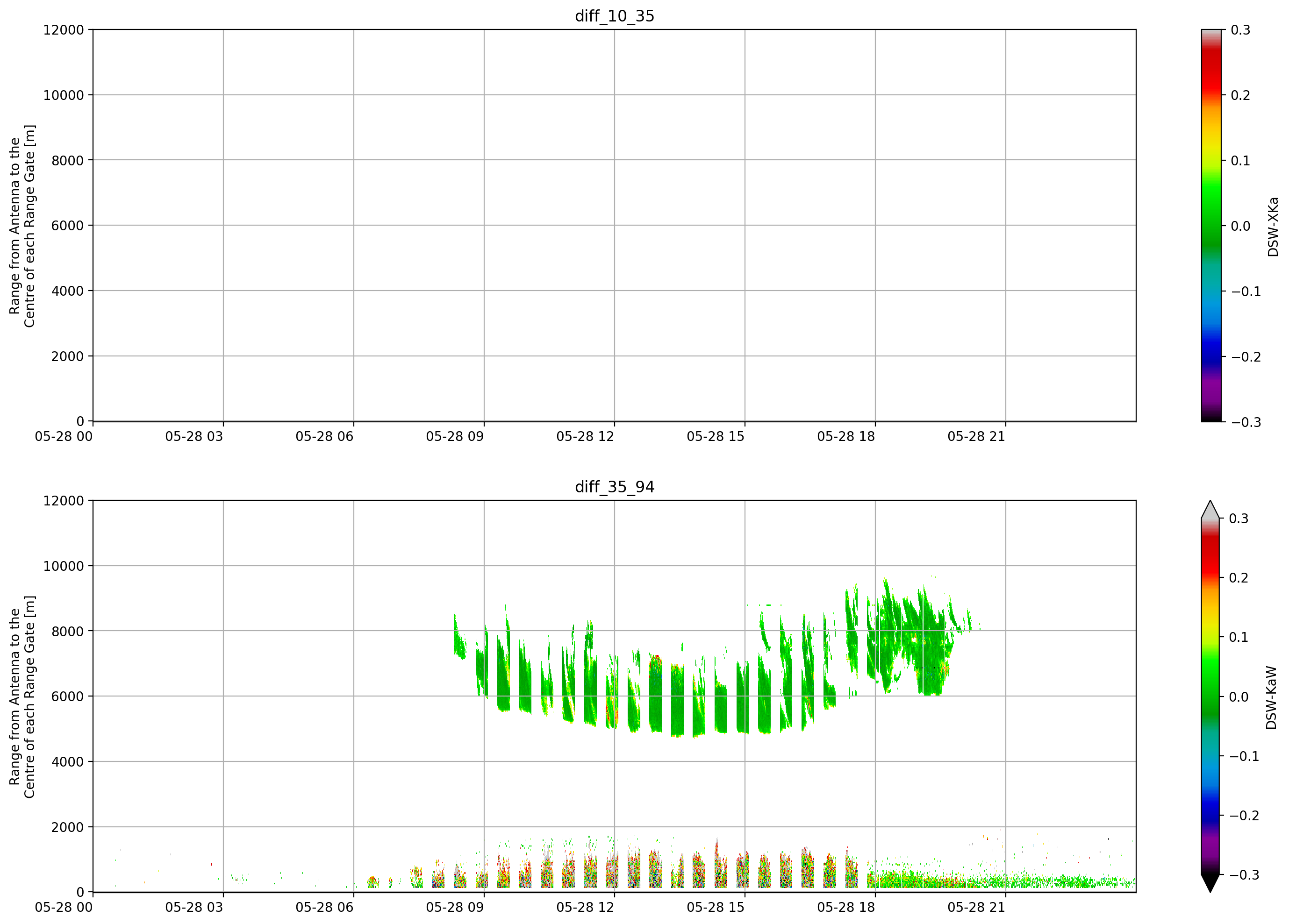Click the upper arrow tip of DSW-KaW colorbar
Image resolution: width=1289 pixels, height=924 pixels.
coord(1210,510)
